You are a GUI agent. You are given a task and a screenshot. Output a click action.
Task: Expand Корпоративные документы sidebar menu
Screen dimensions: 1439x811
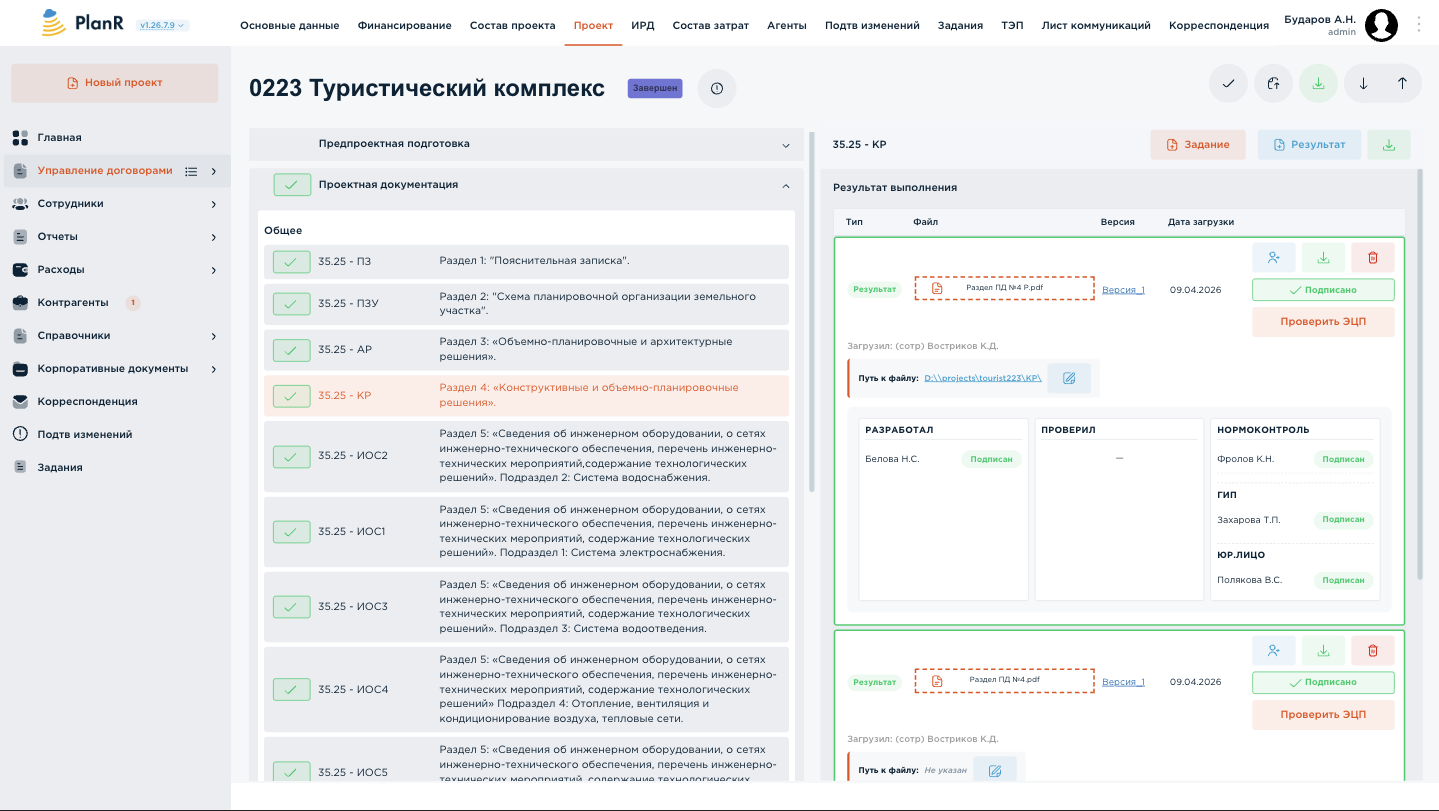(214, 369)
